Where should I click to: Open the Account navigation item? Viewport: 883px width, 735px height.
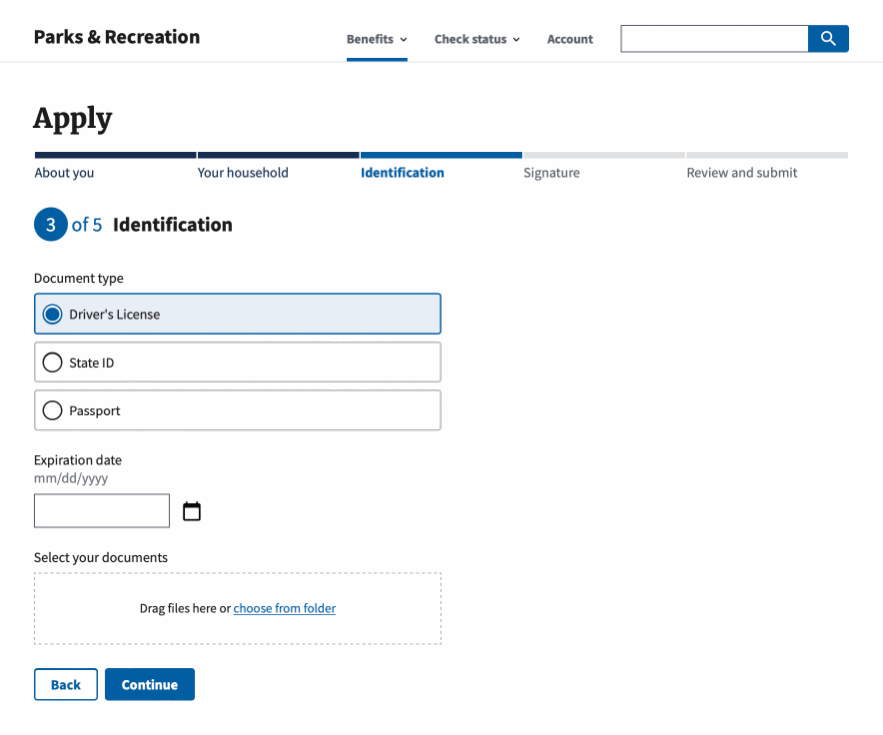(569, 39)
